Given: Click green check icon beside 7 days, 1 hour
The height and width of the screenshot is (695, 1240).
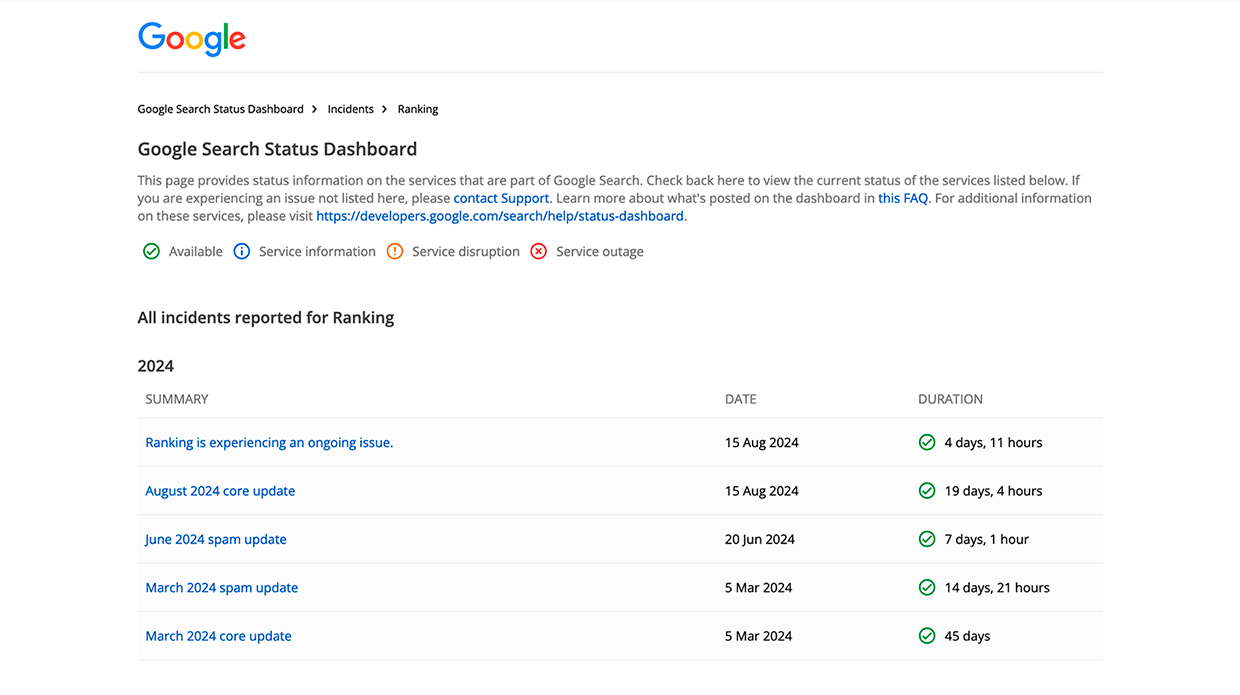Looking at the screenshot, I should click(927, 539).
